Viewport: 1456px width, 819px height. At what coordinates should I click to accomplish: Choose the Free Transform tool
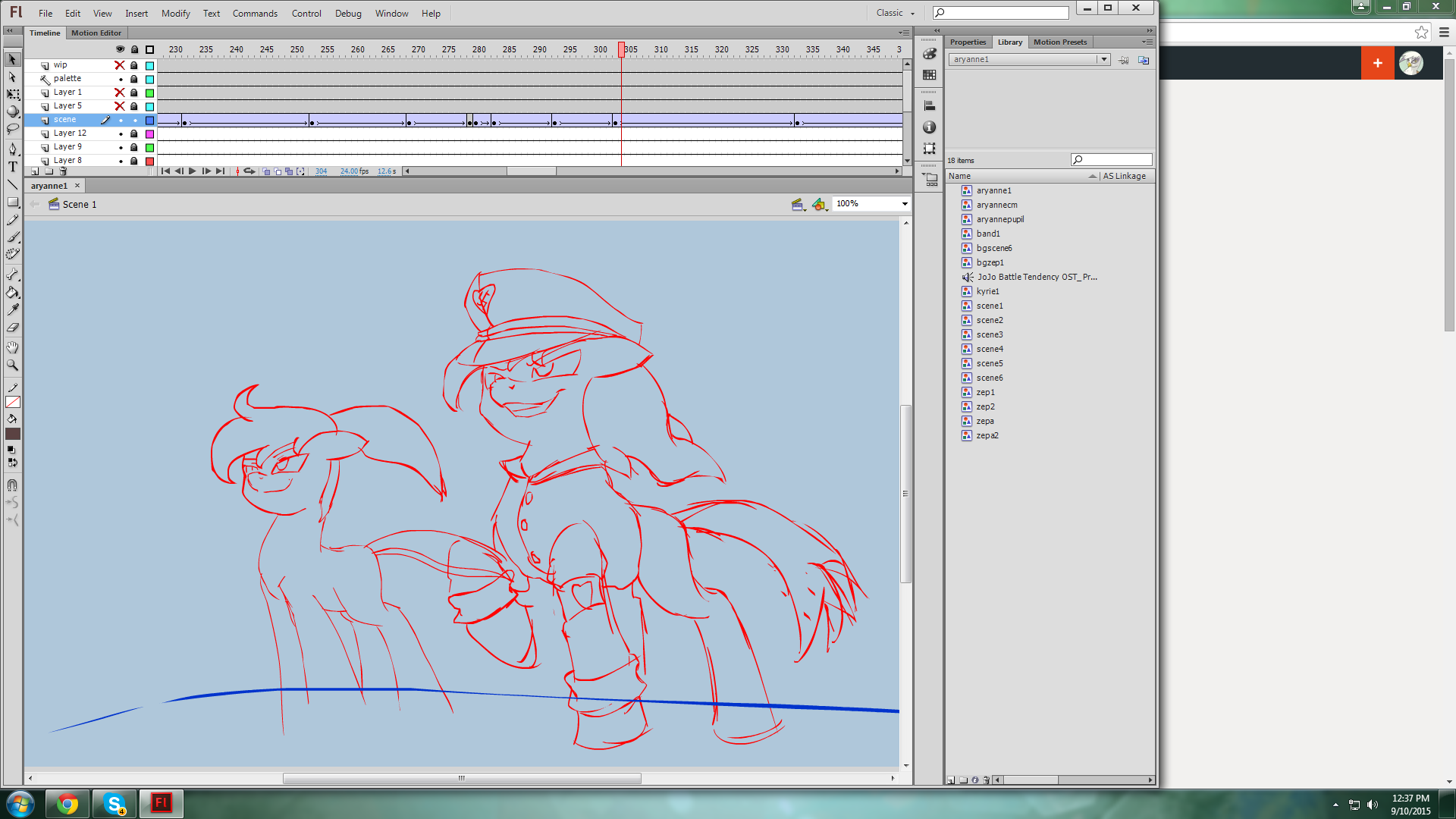[13, 94]
